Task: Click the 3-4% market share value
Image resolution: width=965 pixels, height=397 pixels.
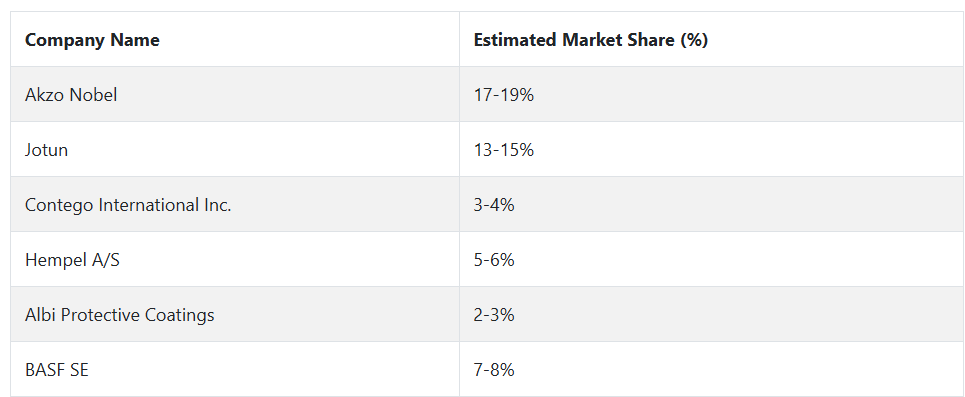Action: [494, 205]
